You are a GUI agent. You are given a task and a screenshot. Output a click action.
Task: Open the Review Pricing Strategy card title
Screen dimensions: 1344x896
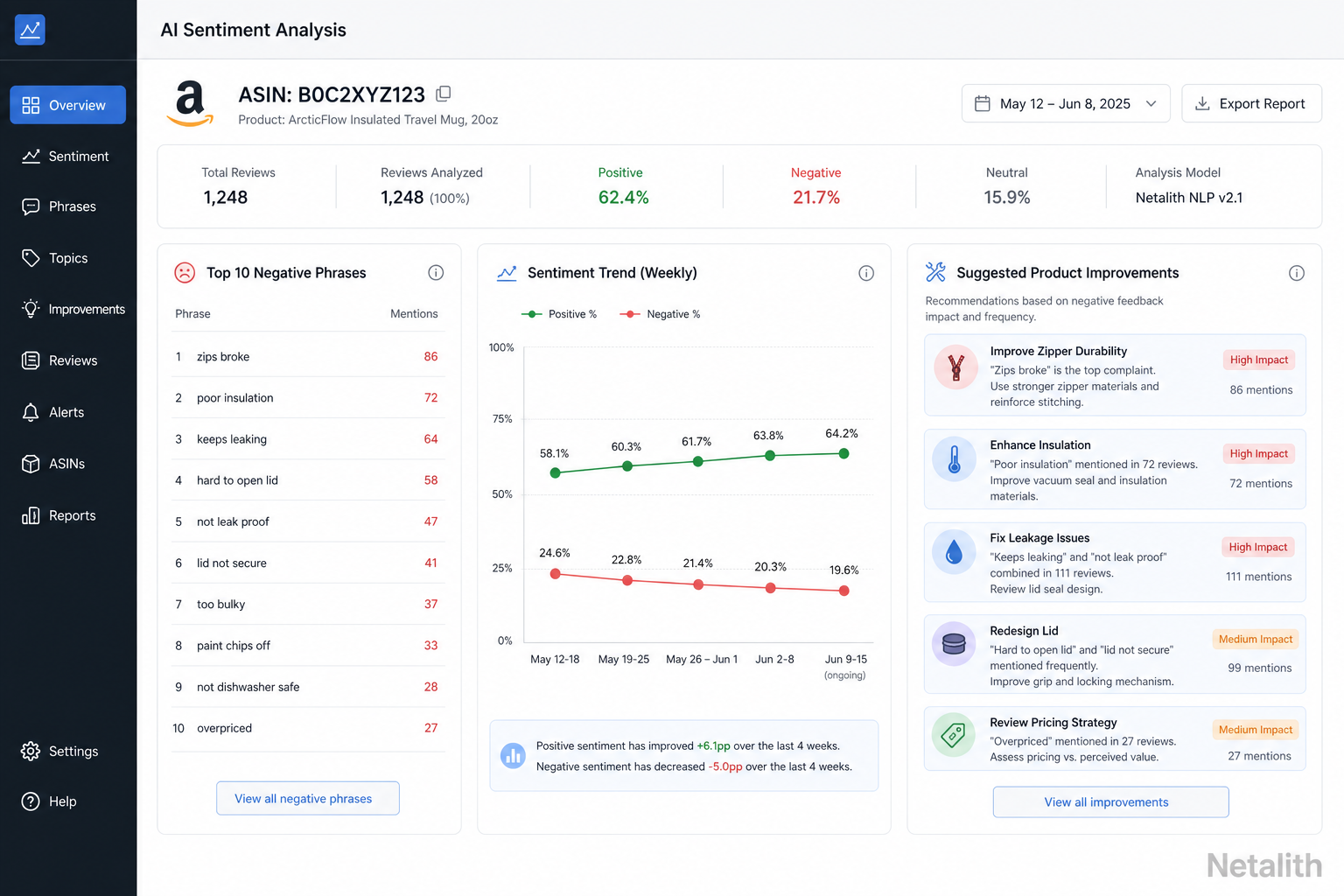1053,722
